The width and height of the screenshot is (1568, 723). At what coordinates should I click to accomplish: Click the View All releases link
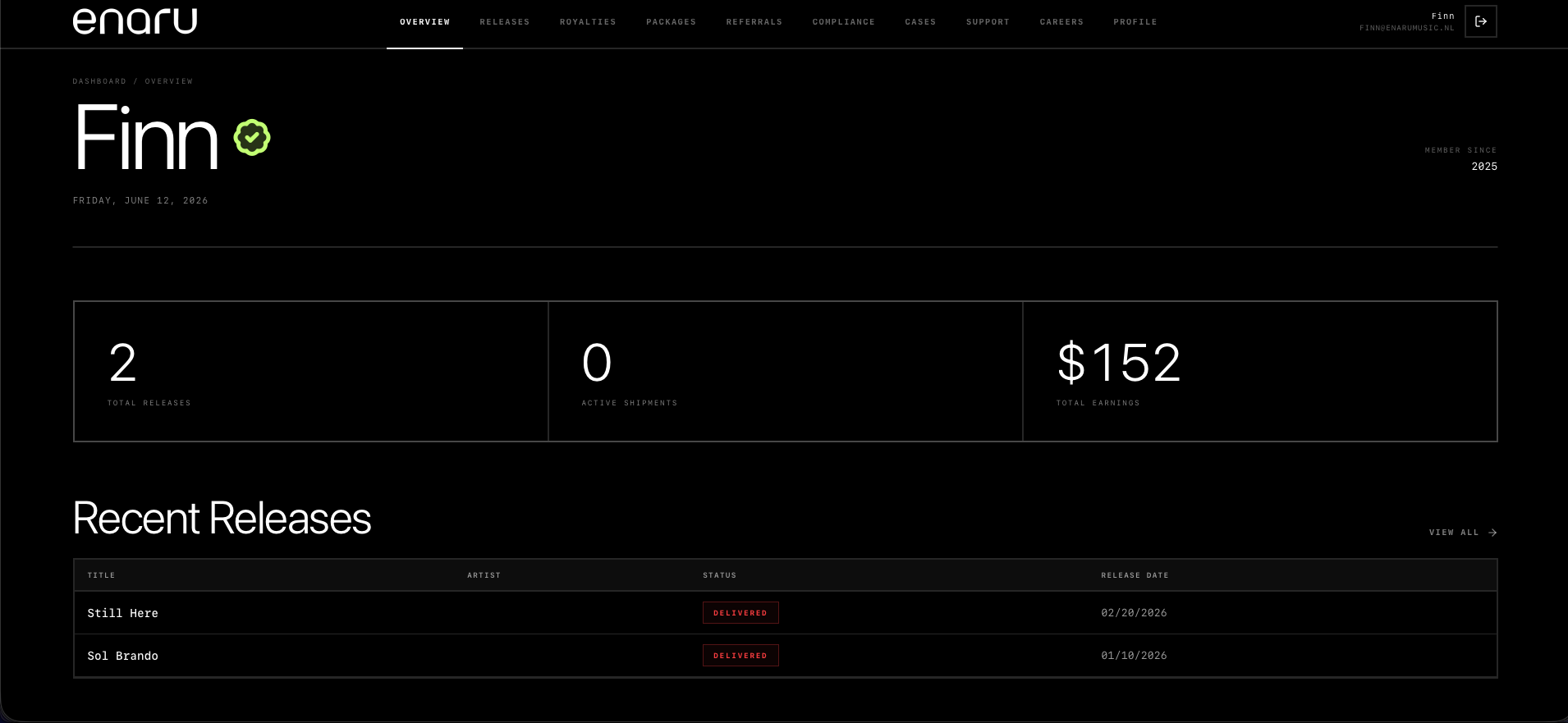(1463, 533)
